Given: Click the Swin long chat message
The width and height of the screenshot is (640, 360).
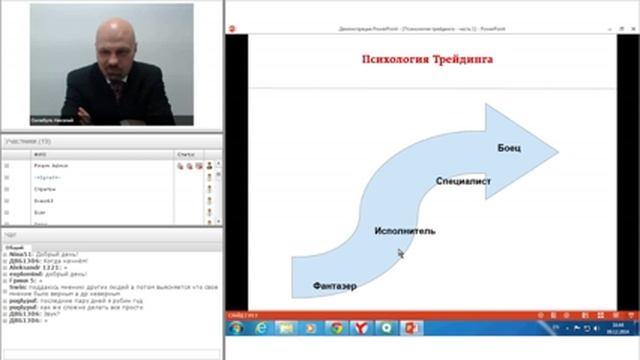Looking at the screenshot, I should [113, 291].
